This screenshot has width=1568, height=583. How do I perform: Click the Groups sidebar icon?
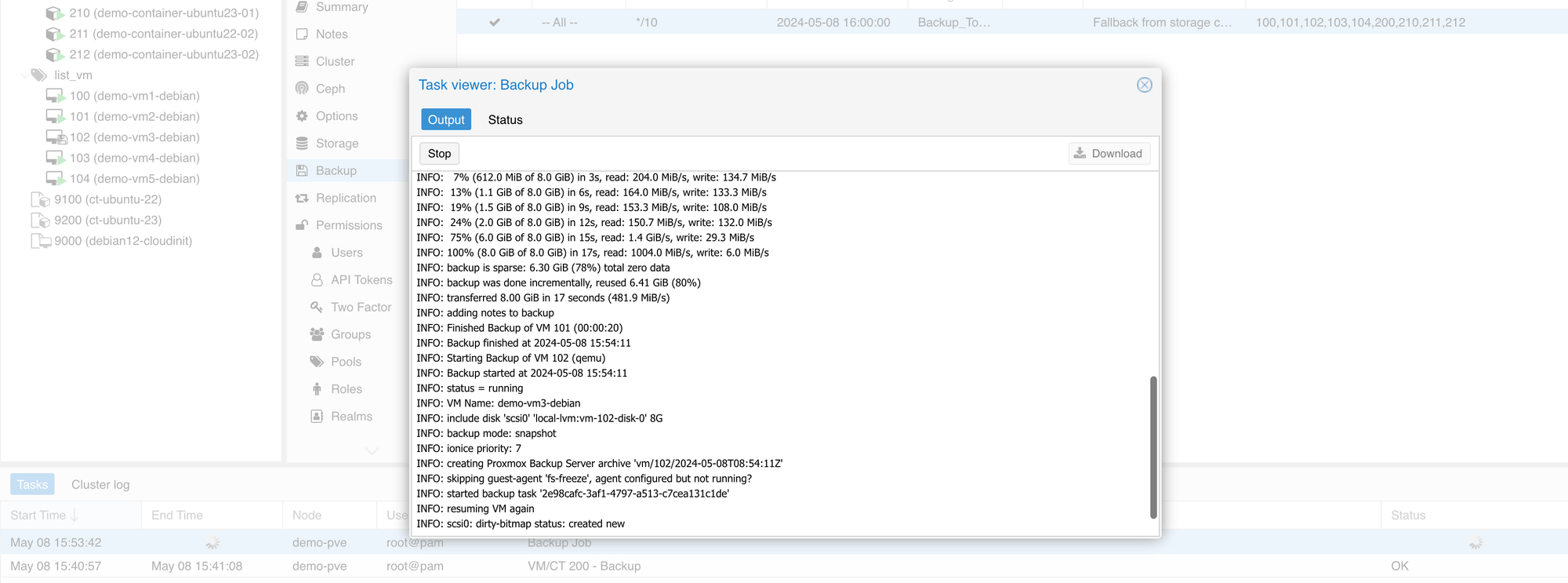(x=317, y=335)
